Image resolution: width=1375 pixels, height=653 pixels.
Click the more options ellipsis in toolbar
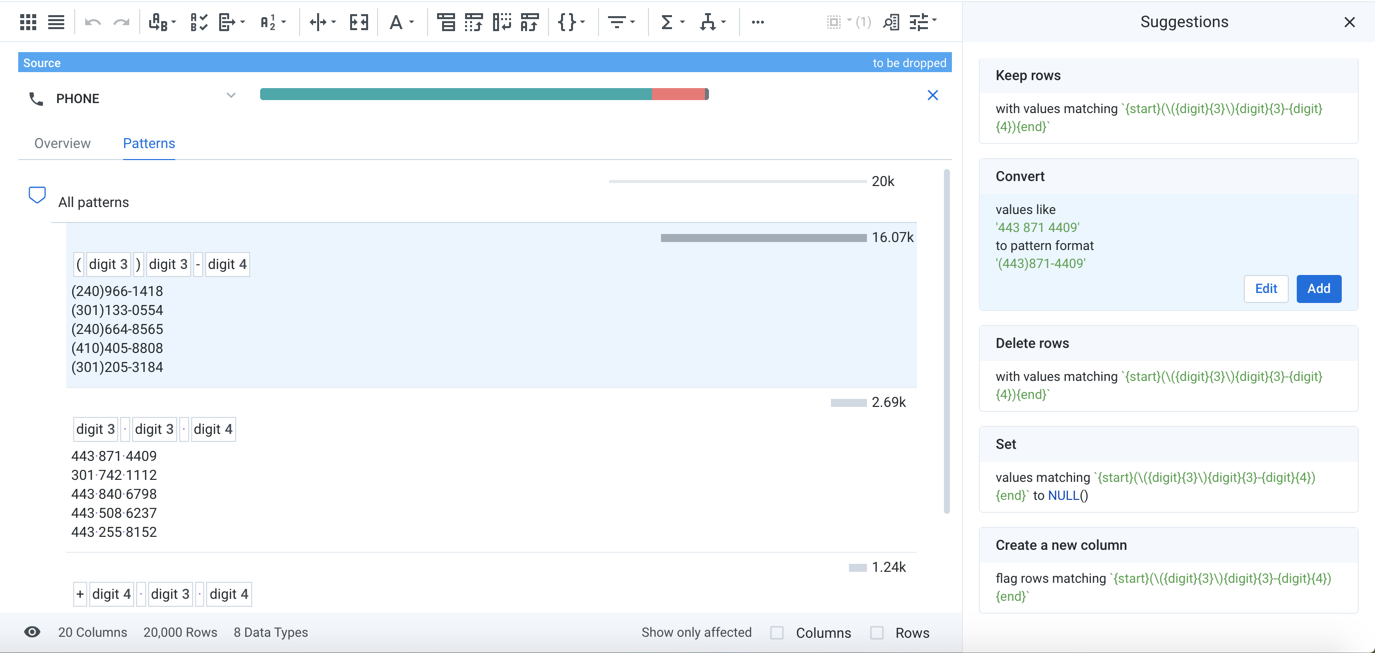click(758, 22)
